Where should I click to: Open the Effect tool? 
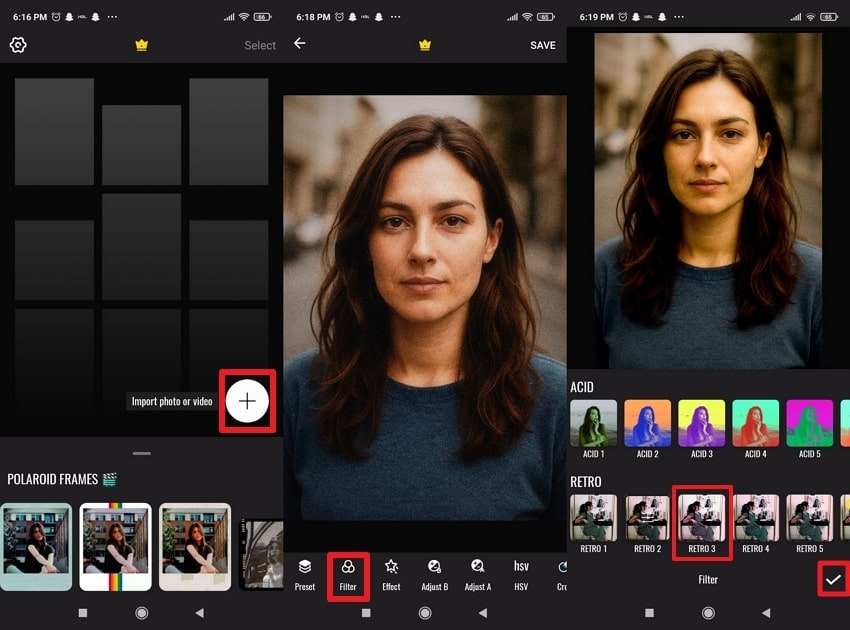[391, 576]
